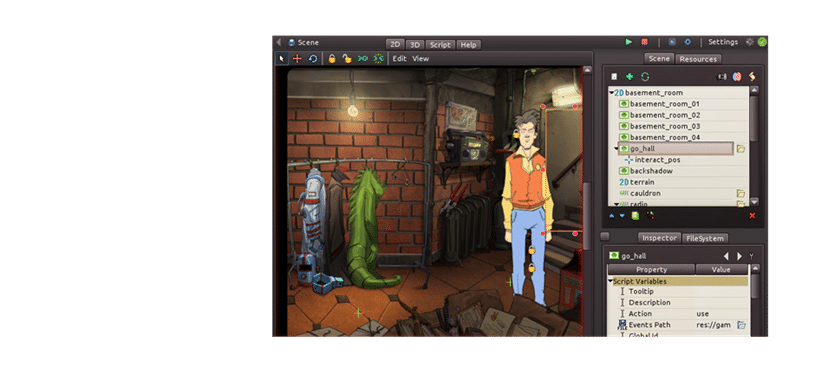Collapse the go_hall node arrow
Viewport: 815px width, 381px height.
(616, 149)
